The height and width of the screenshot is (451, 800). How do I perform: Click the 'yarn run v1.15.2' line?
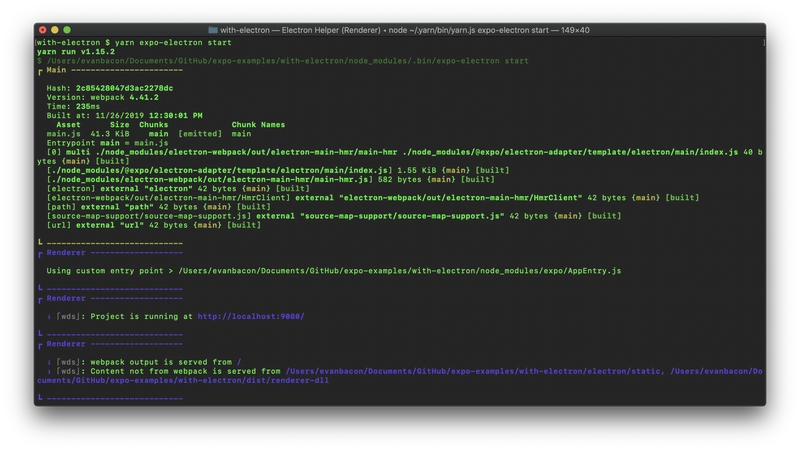(x=76, y=52)
